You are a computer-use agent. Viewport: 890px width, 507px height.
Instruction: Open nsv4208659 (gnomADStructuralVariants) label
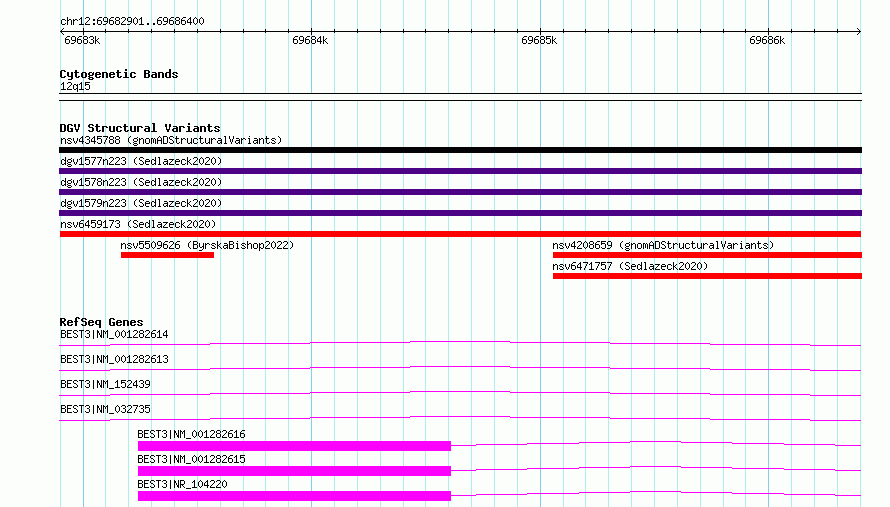tap(664, 245)
